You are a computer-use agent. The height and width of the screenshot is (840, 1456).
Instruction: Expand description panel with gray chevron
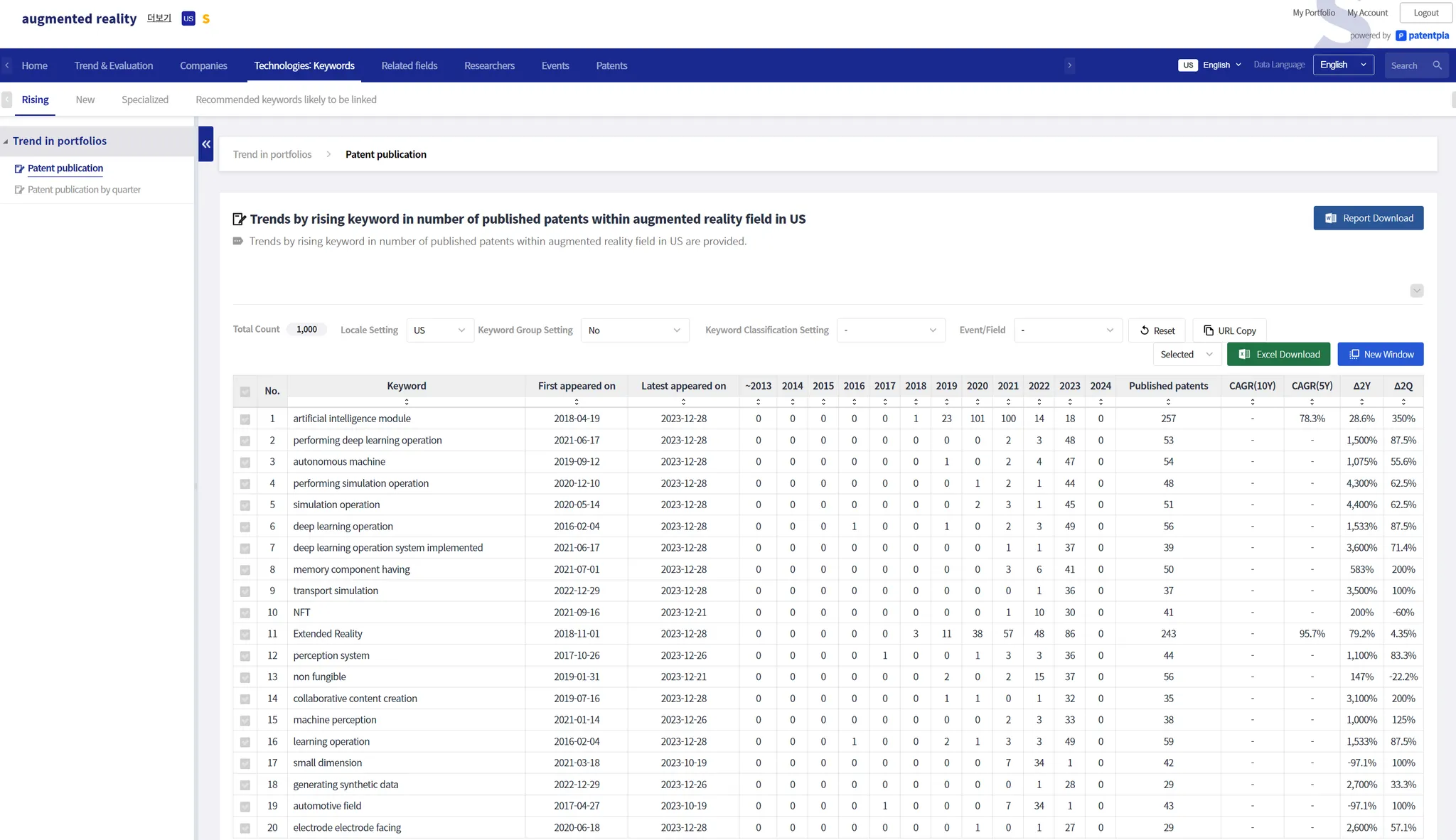[x=1416, y=291]
